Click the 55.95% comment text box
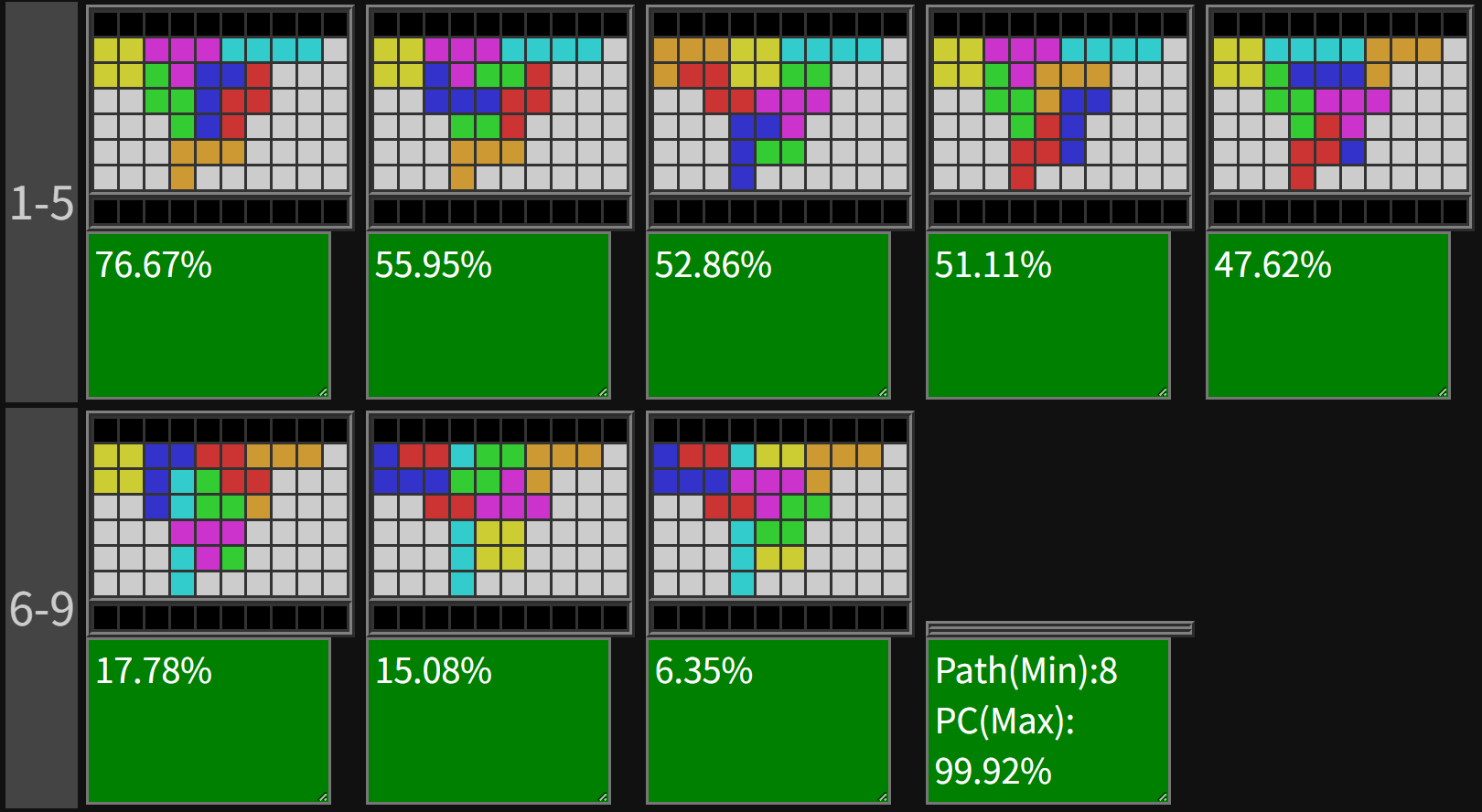Image resolution: width=1482 pixels, height=812 pixels. pos(489,315)
